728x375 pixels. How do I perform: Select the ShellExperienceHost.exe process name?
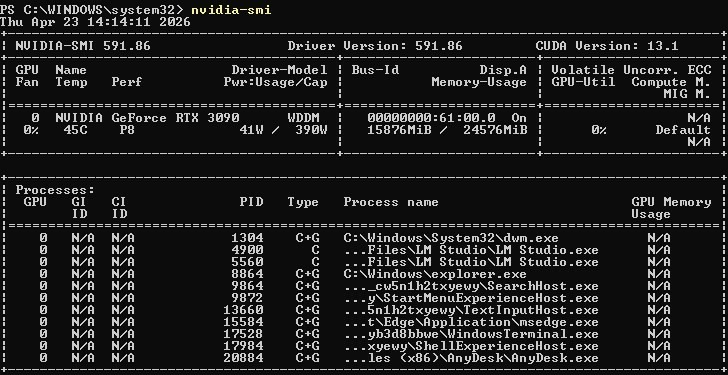(471, 346)
